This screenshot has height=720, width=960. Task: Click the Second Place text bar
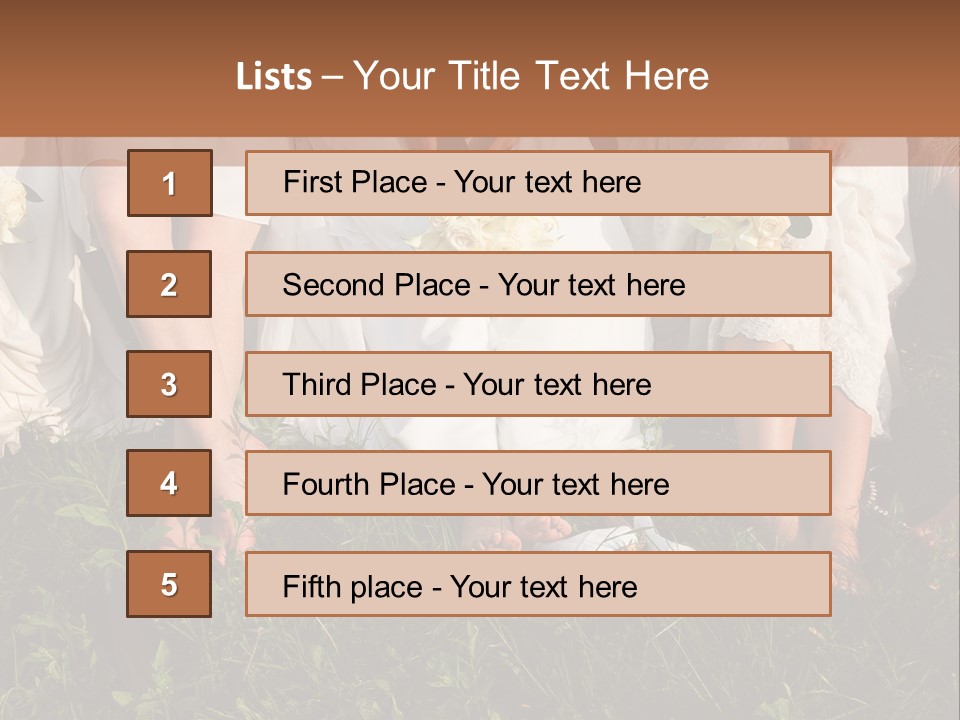tap(538, 284)
